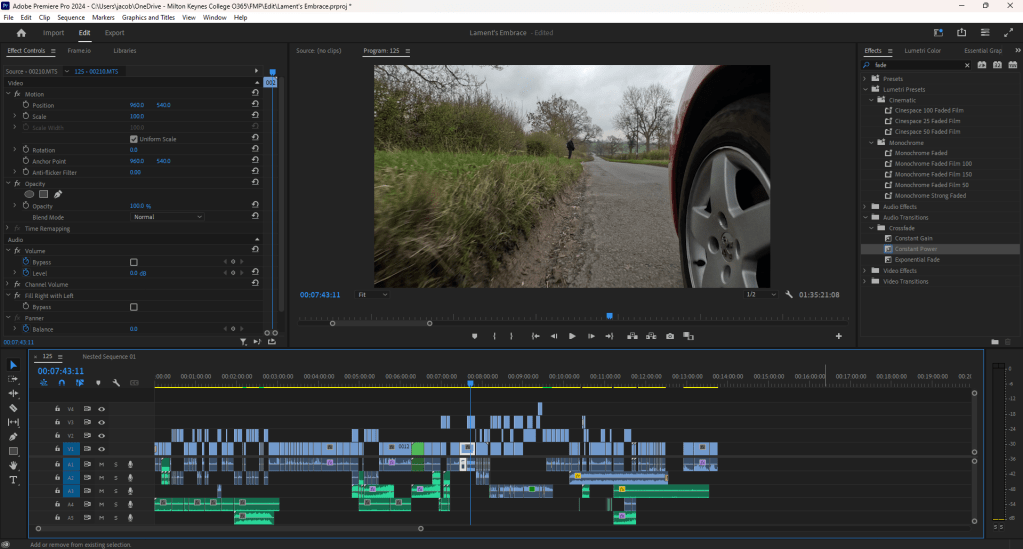Toggle timeline Snap magnet icon
This screenshot has height=549, width=1023.
tap(62, 382)
